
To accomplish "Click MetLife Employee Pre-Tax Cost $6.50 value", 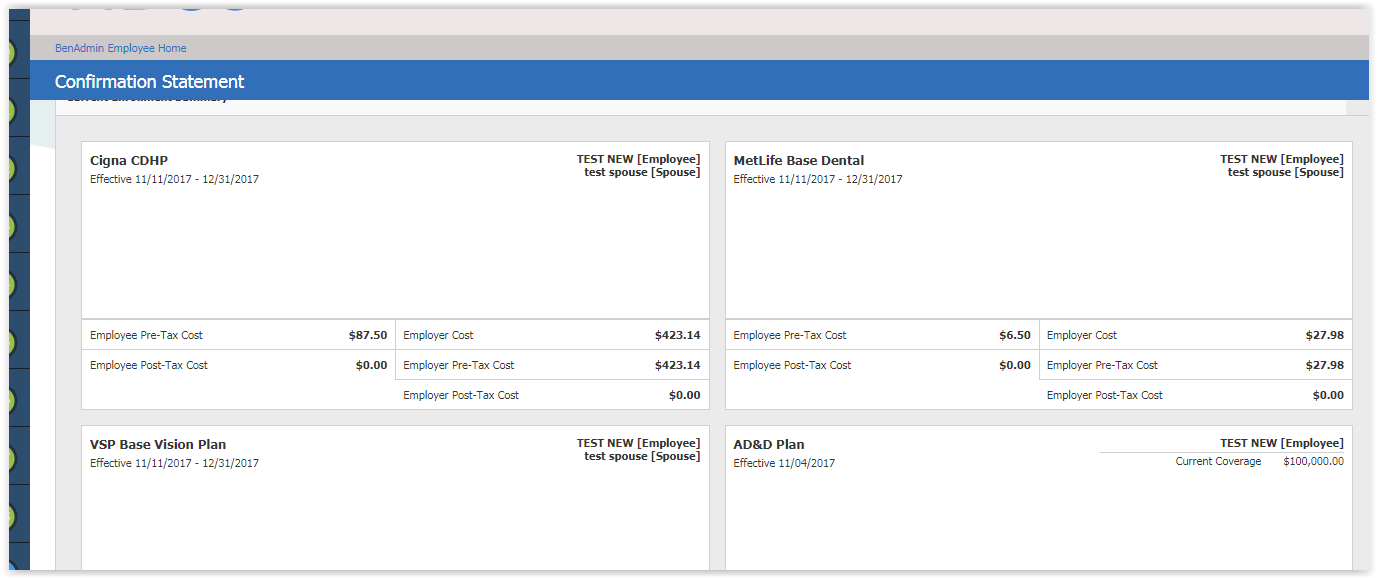I will [x=1014, y=335].
